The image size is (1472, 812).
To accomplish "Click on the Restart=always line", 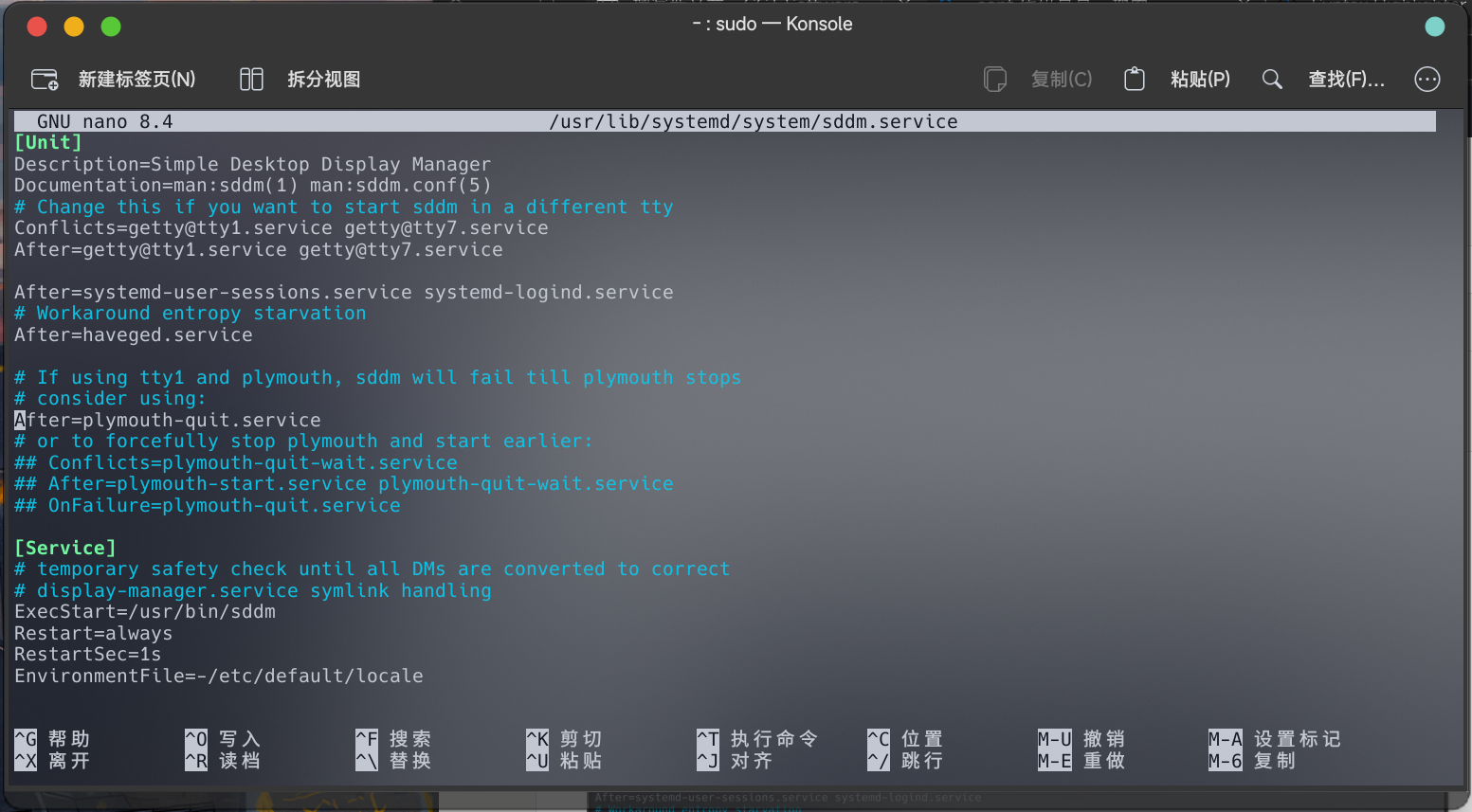I will pos(93,634).
